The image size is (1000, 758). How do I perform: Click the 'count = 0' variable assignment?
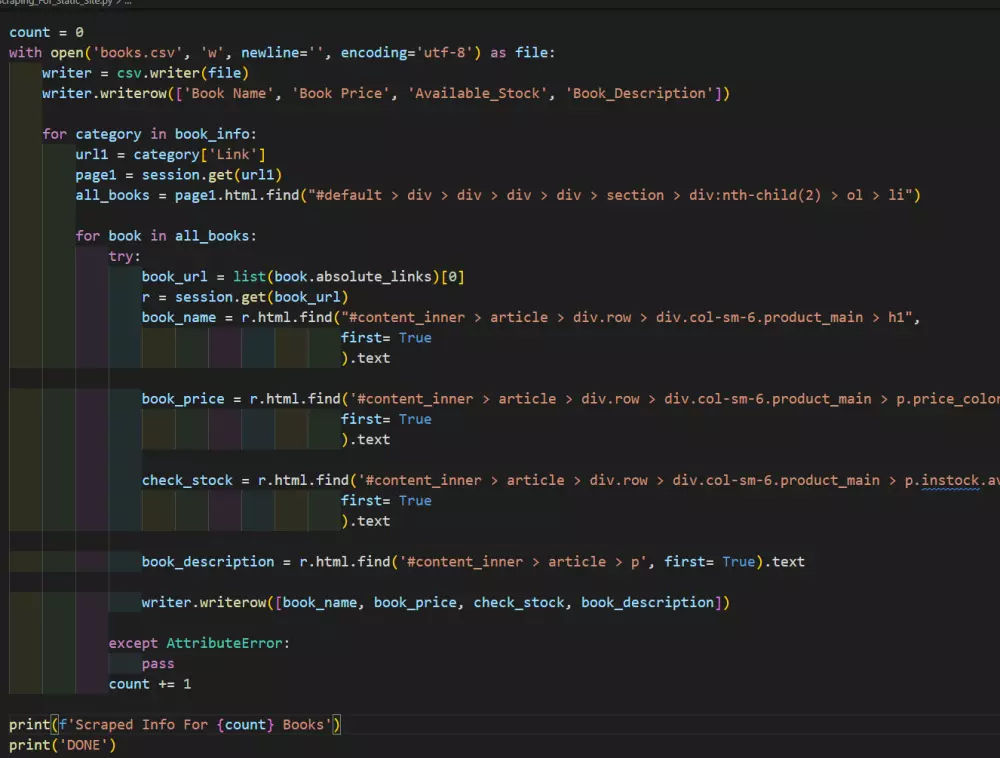coord(46,31)
